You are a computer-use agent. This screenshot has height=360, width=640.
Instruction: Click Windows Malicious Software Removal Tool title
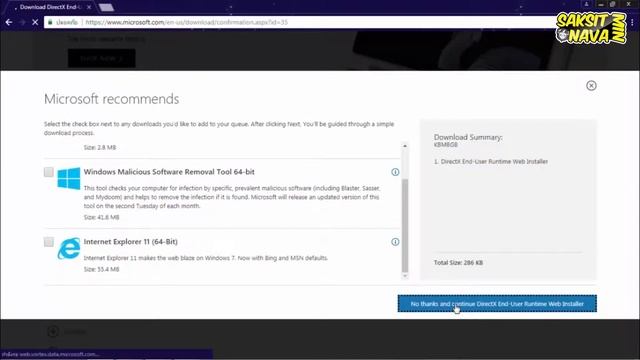pyautogui.click(x=169, y=172)
